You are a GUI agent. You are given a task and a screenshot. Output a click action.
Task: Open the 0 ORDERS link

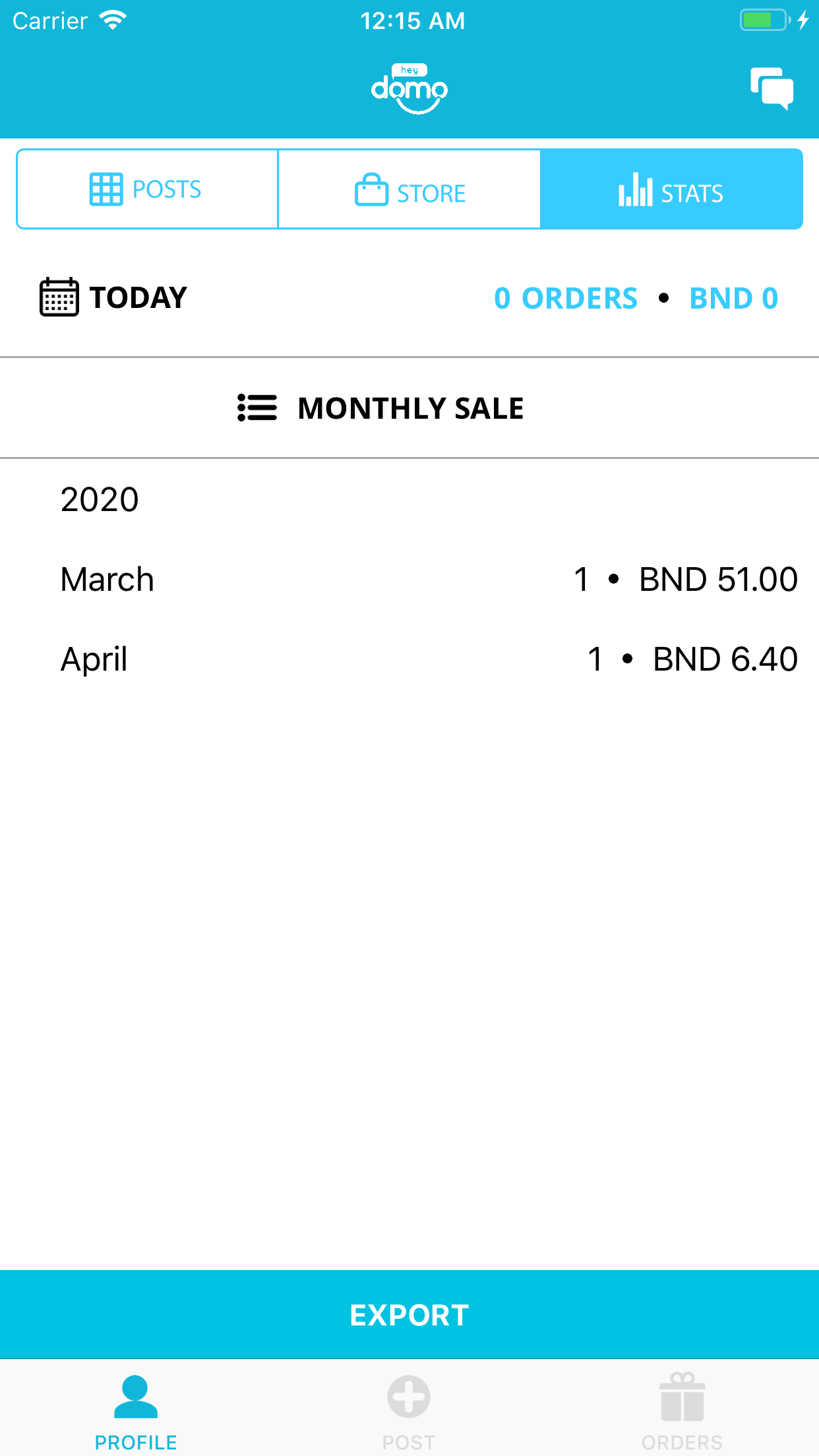(x=566, y=298)
